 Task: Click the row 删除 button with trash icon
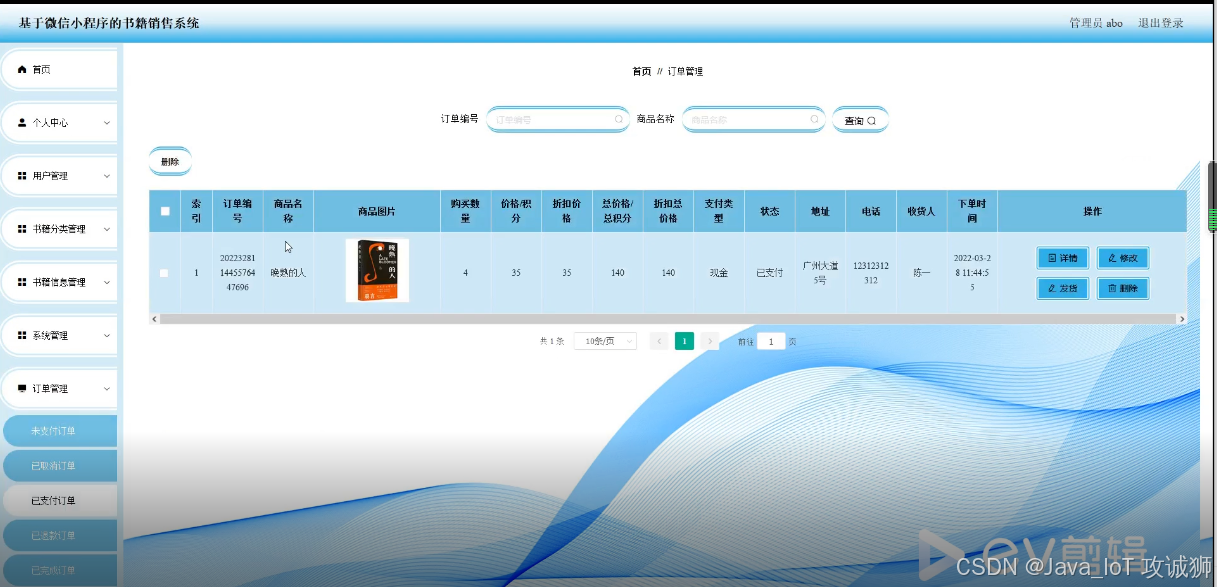[x=1123, y=288]
